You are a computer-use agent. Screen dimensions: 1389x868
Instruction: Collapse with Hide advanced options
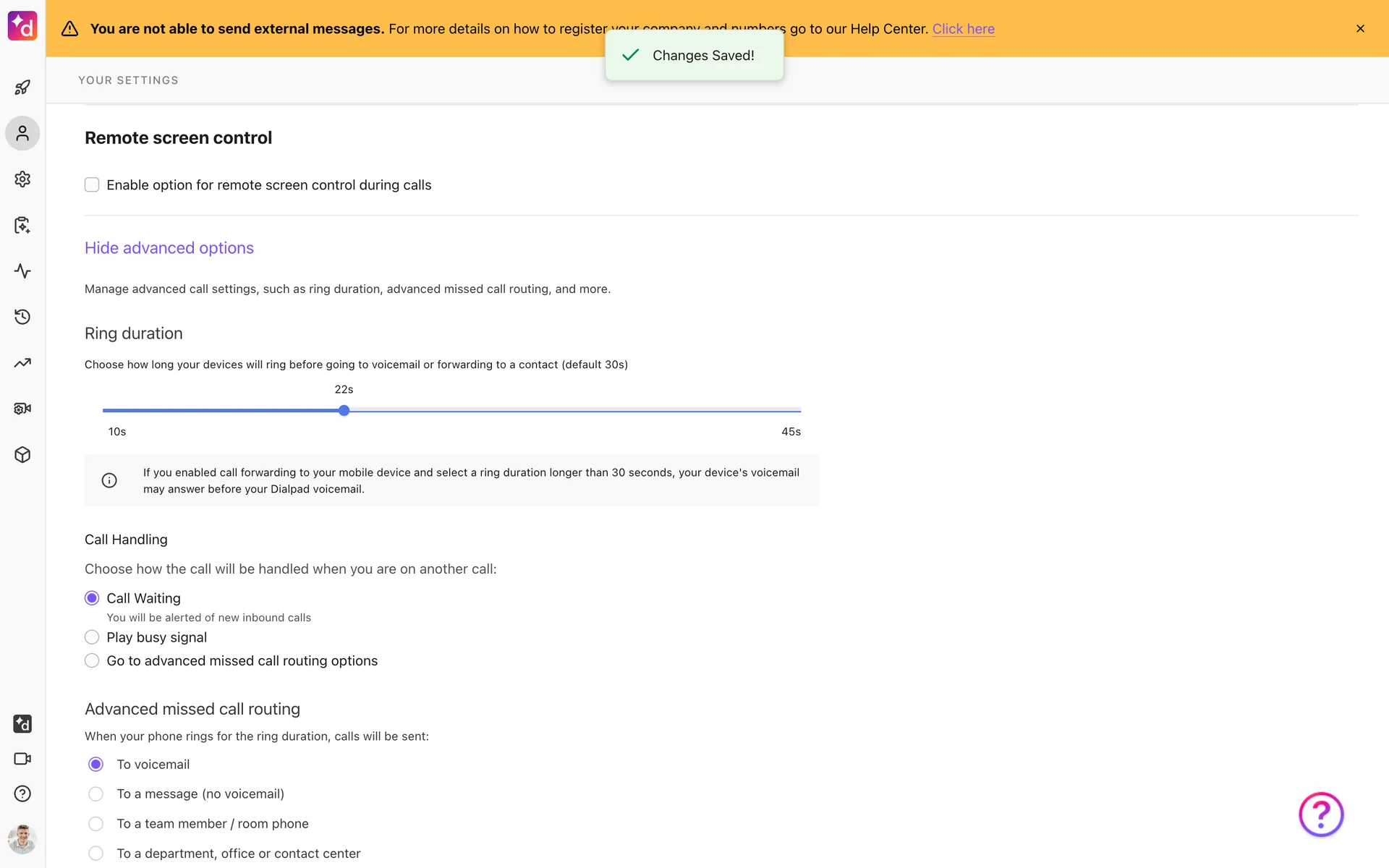[169, 248]
